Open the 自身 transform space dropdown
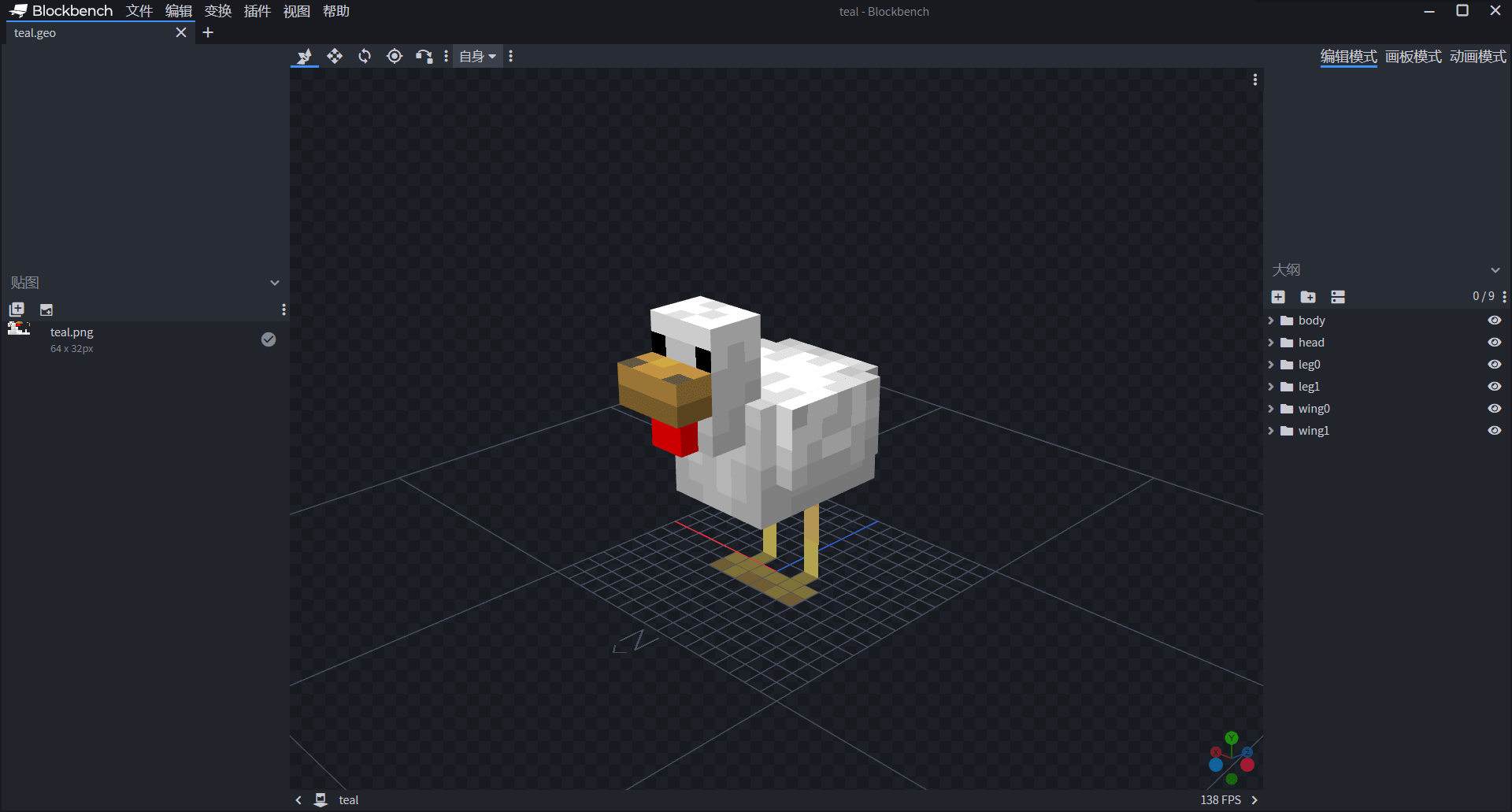The image size is (1512, 812). [x=477, y=56]
